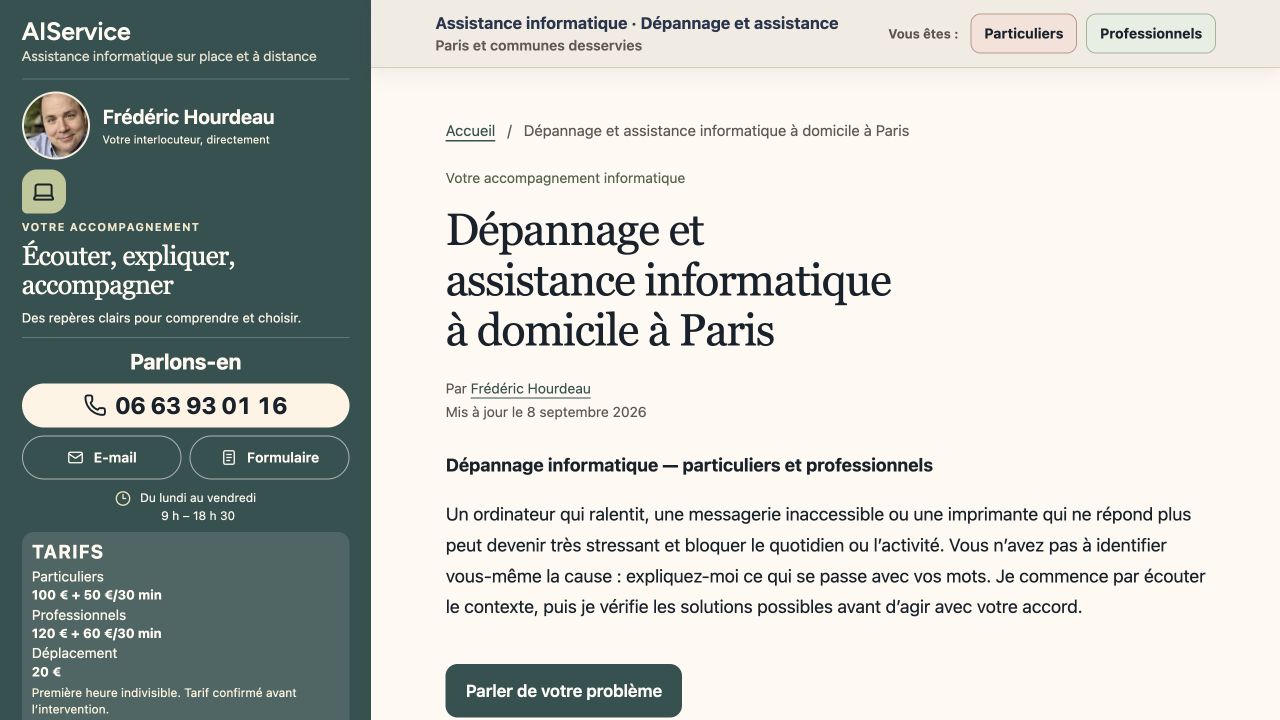The width and height of the screenshot is (1280, 720).
Task: Go to Accueil in the breadcrumb
Action: click(470, 131)
